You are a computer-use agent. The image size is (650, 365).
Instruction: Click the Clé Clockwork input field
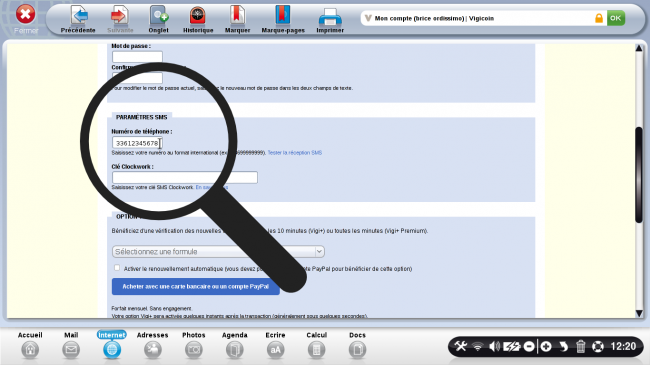184,178
